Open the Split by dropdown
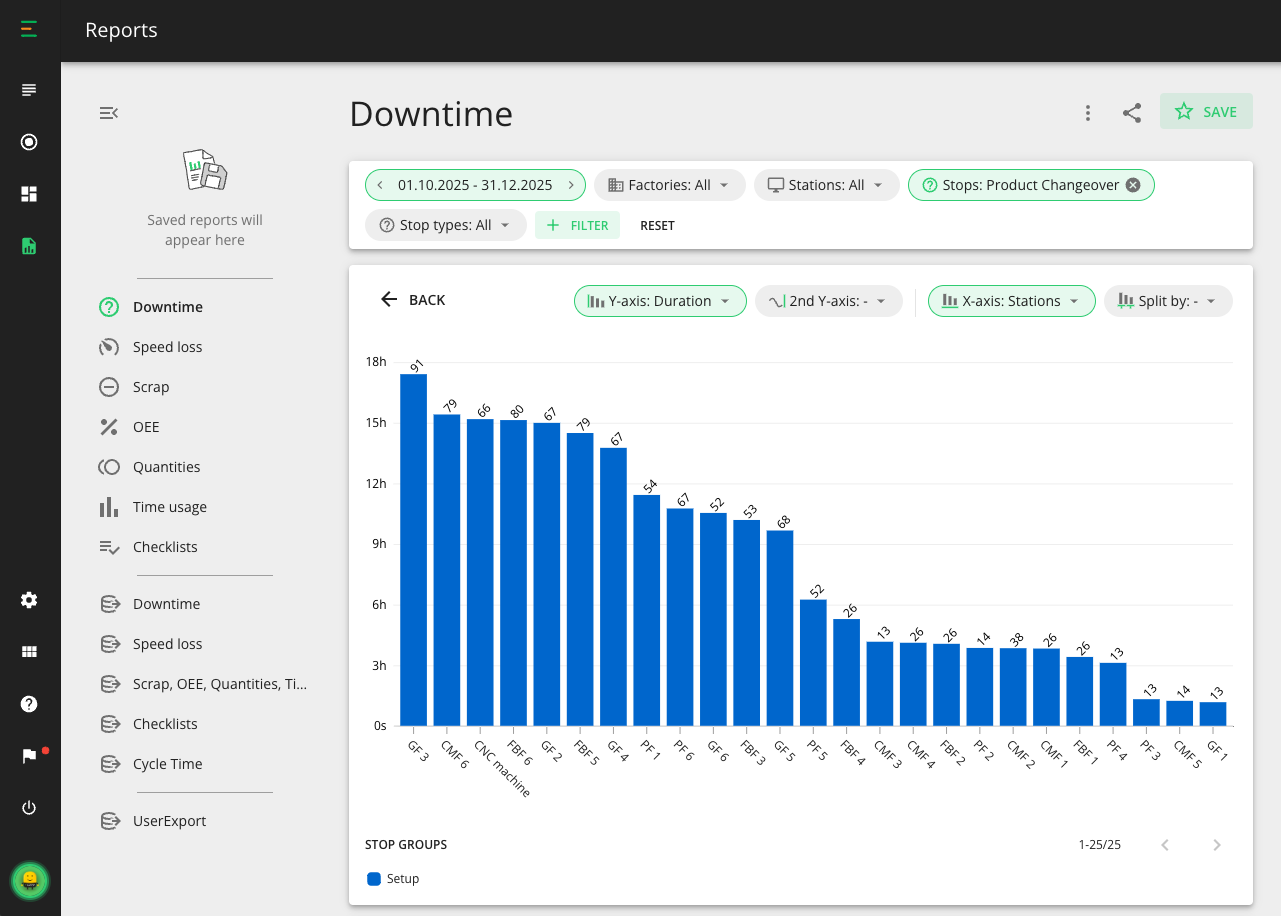 (1168, 300)
